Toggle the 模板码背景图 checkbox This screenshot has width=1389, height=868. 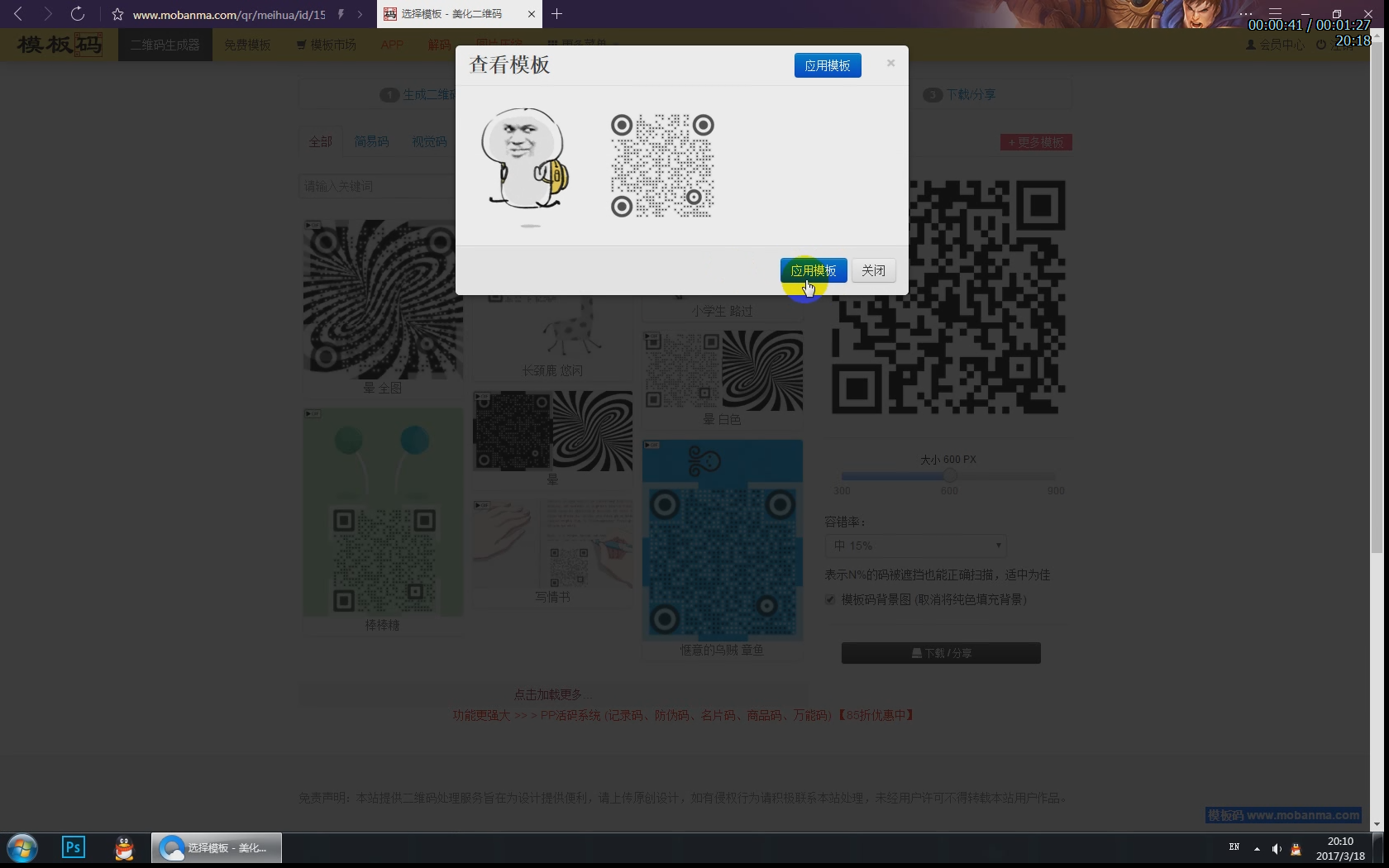(830, 599)
